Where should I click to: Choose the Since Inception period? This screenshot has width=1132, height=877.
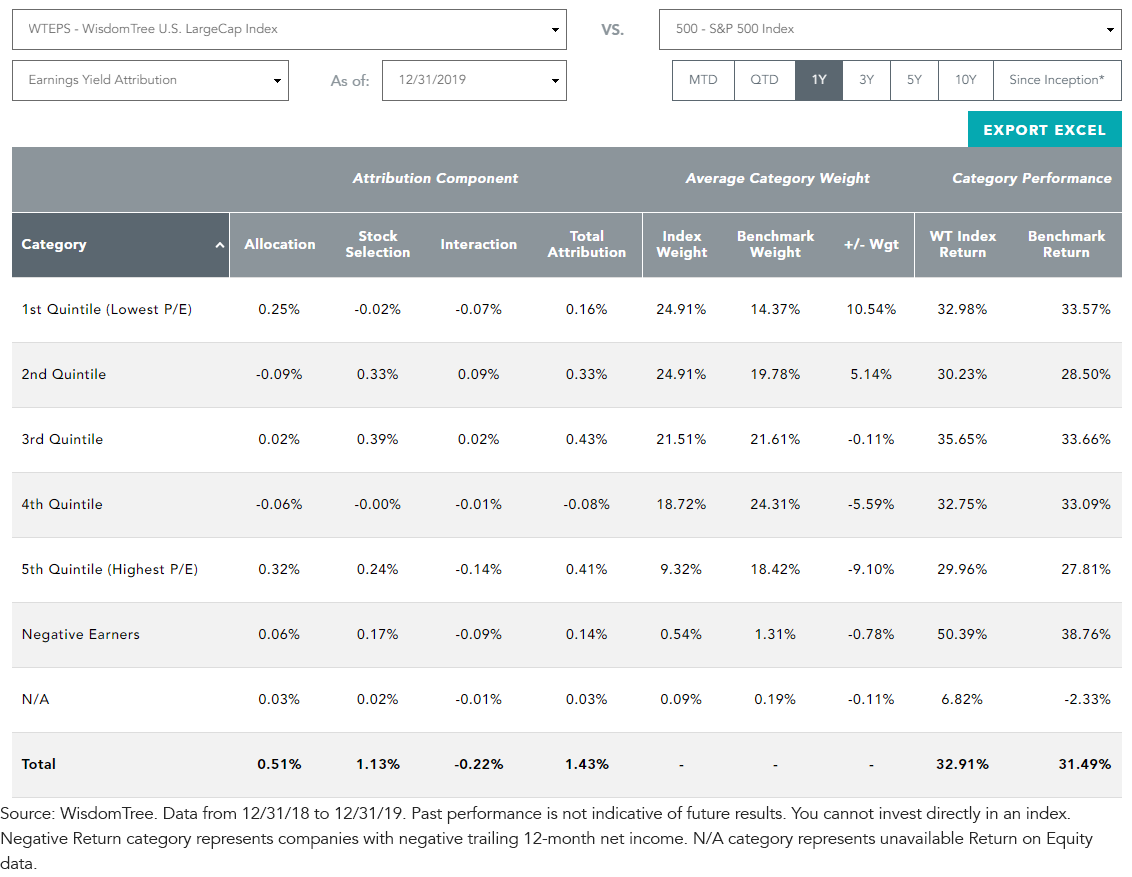(1057, 80)
